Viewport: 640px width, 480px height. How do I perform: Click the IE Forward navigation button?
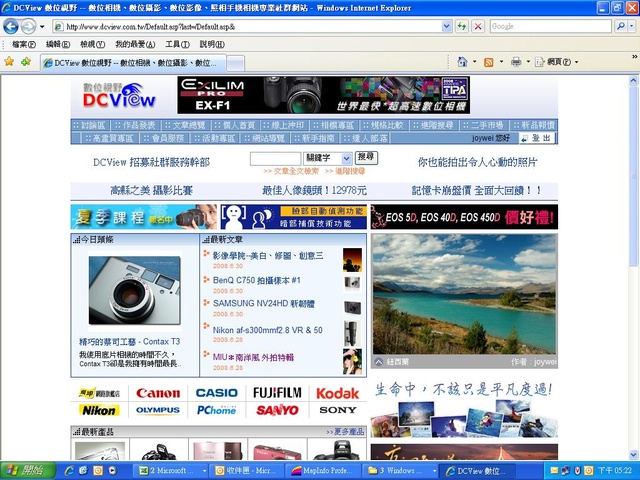click(28, 27)
